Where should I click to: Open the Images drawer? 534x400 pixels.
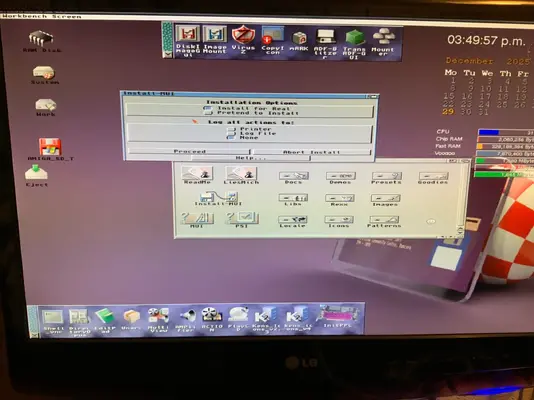[x=385, y=200]
